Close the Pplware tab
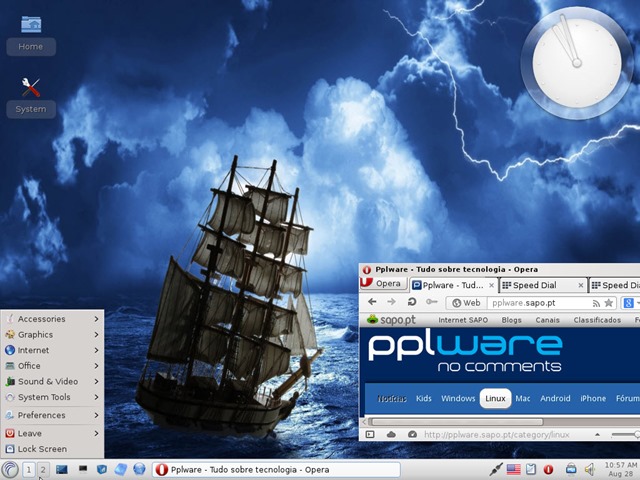The image size is (640, 480). (x=492, y=285)
